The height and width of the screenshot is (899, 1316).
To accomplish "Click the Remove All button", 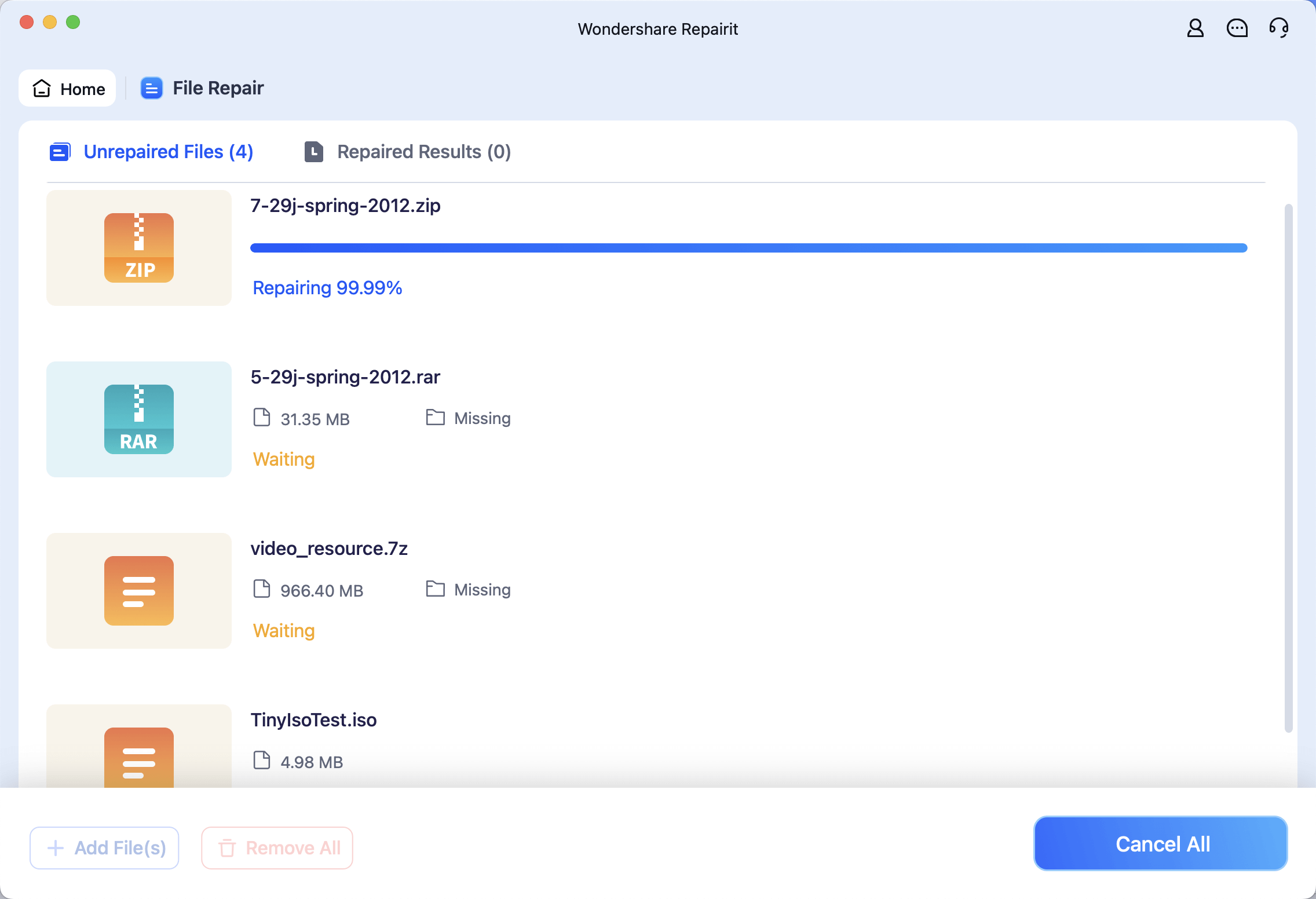I will pos(277,848).
